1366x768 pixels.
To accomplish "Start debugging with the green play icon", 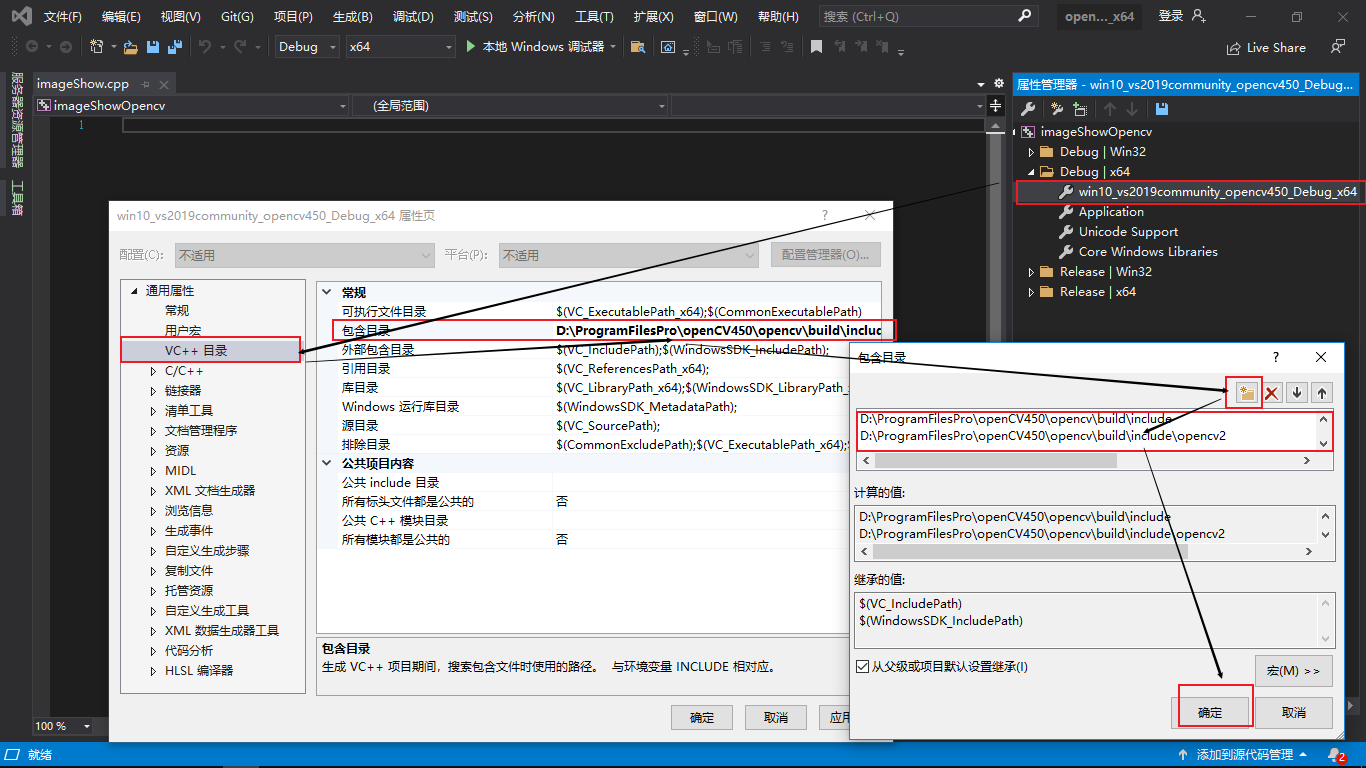I will (x=471, y=46).
